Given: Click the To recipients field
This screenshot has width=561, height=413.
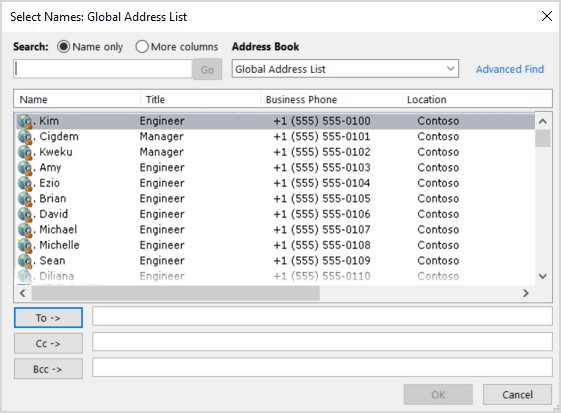Looking at the screenshot, I should tap(322, 316).
